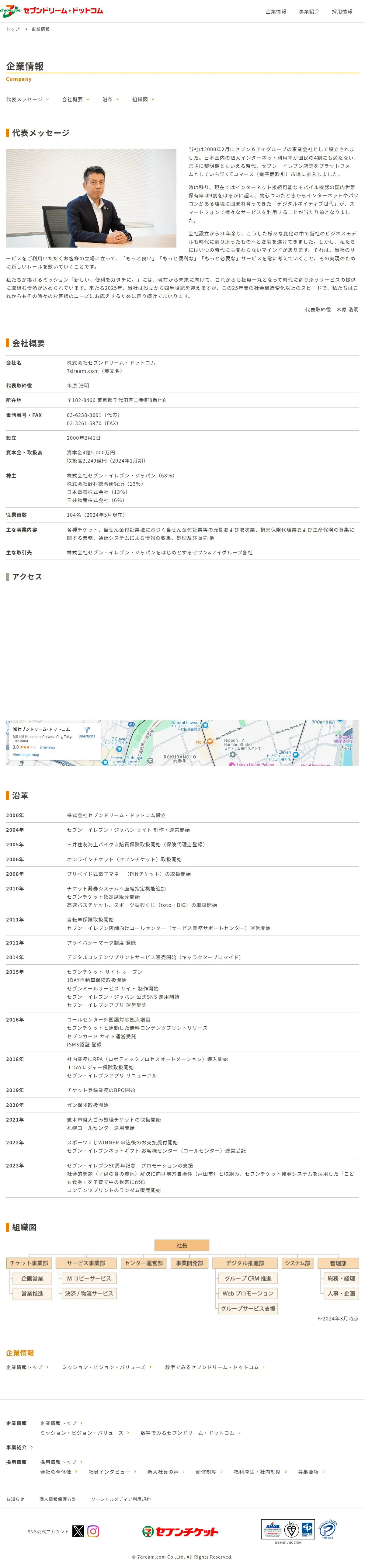This screenshot has height=1568, width=365.
Task: Click the 2023年 year label in 沿革
Action: coord(15,1166)
